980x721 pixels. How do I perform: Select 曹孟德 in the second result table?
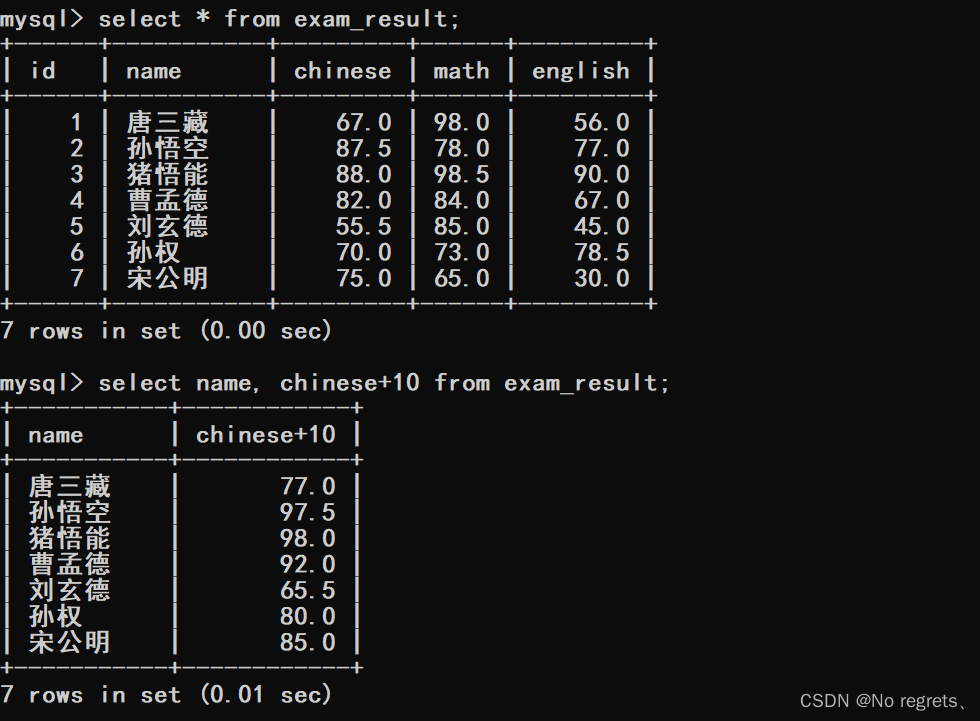(69, 565)
